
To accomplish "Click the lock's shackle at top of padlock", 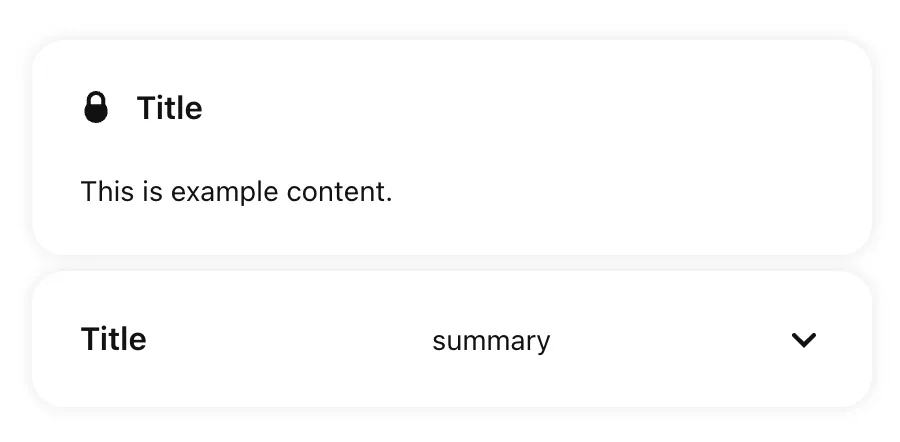I will point(96,97).
